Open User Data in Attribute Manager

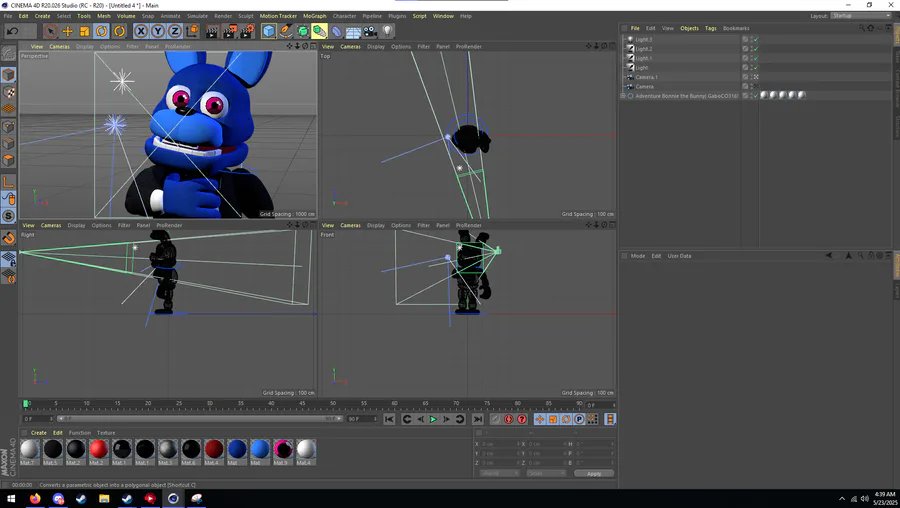679,256
